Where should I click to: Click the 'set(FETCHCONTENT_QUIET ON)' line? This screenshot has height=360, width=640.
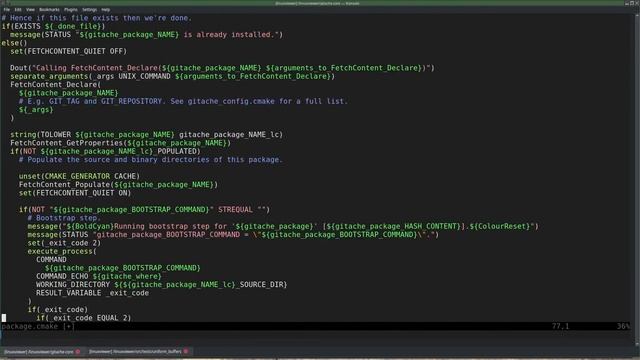coord(75,193)
